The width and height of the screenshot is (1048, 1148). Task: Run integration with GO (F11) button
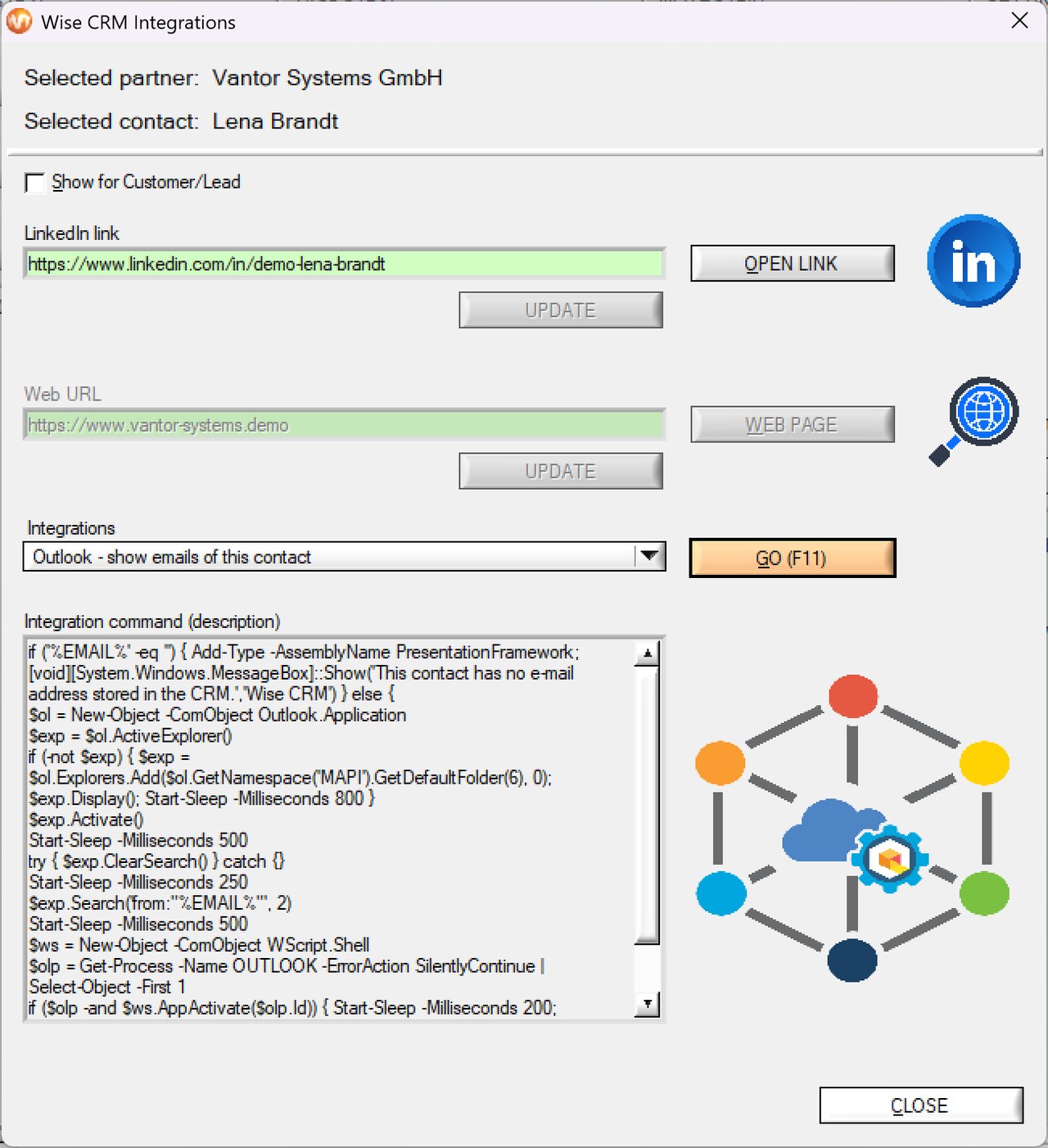792,558
